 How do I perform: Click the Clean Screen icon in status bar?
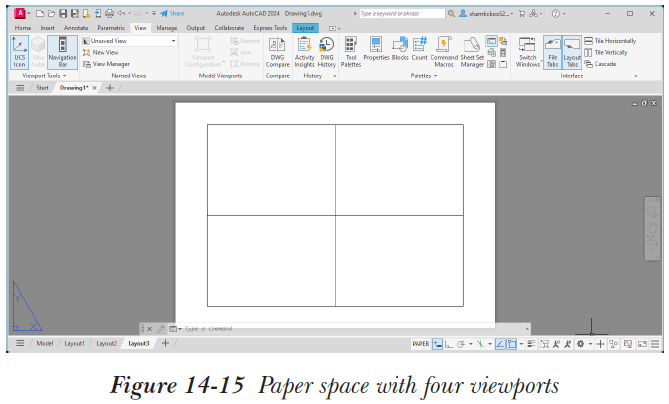[x=642, y=344]
